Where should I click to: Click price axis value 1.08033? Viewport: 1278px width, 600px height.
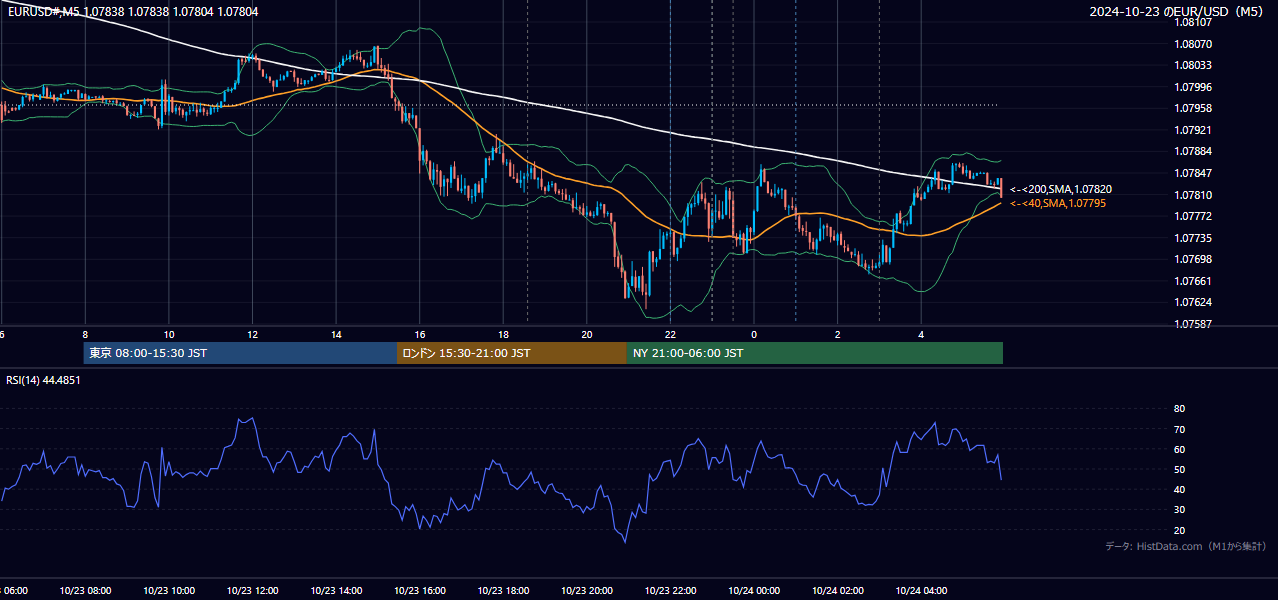click(1194, 65)
